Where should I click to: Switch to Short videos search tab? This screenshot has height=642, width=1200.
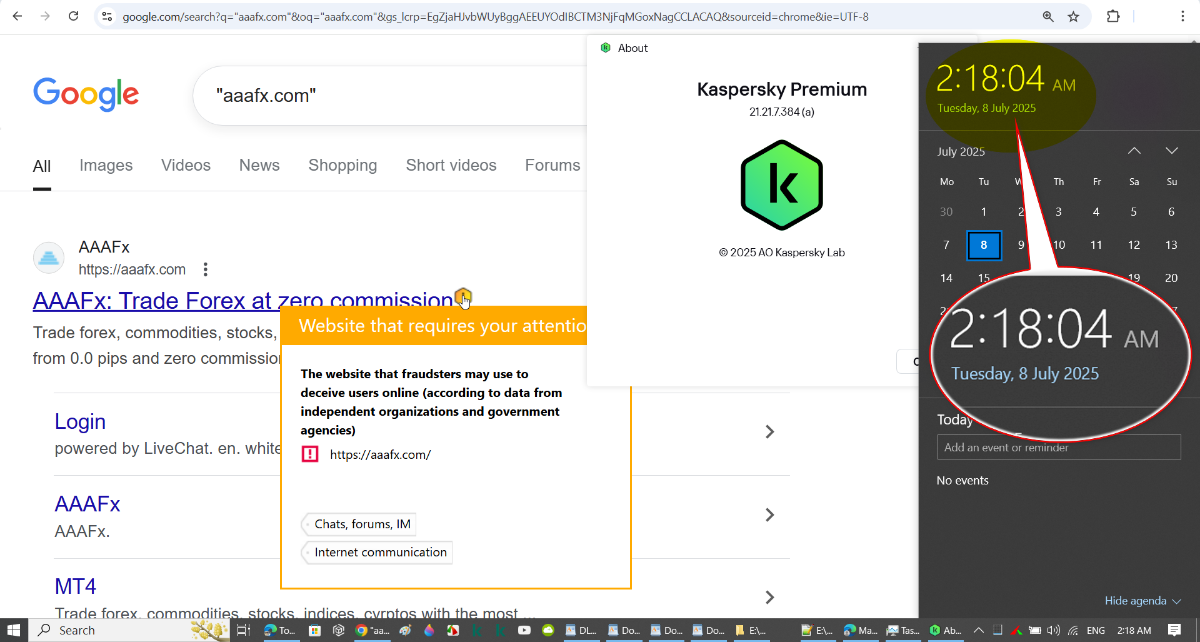pyautogui.click(x=451, y=166)
